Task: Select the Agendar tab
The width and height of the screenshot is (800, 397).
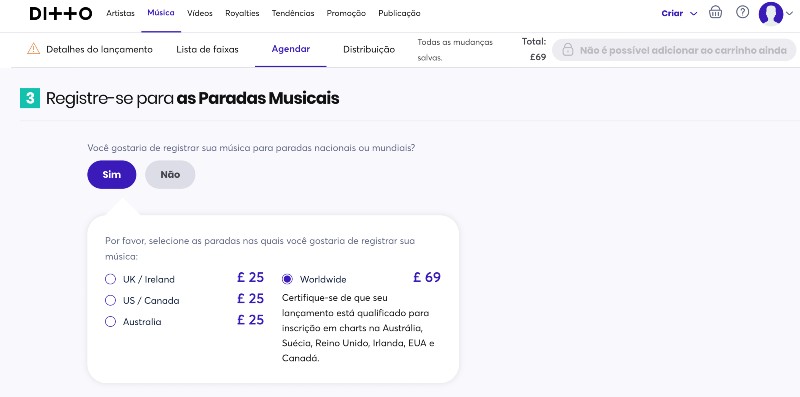Action: coord(291,49)
